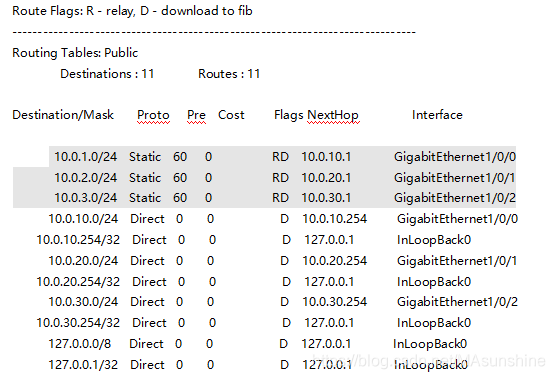This screenshot has height=379, width=555.
Task: Click next hop 10.0.10.254
Action: (334, 219)
